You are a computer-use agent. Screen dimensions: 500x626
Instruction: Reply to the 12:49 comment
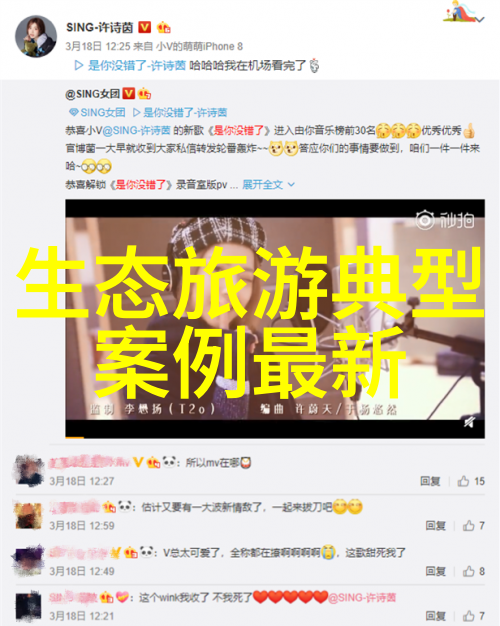coord(435,571)
